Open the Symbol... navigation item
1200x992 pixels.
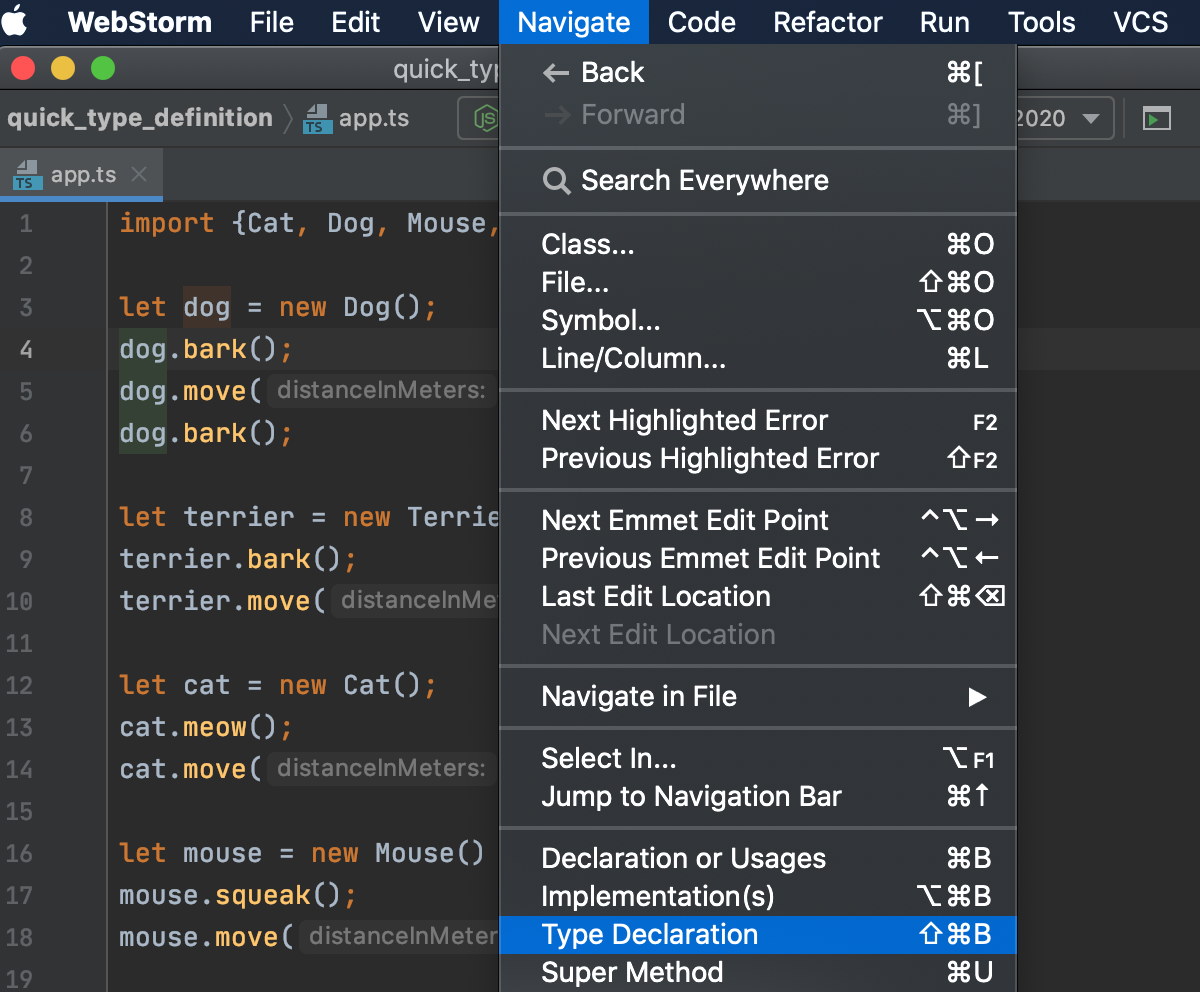pyautogui.click(x=601, y=321)
